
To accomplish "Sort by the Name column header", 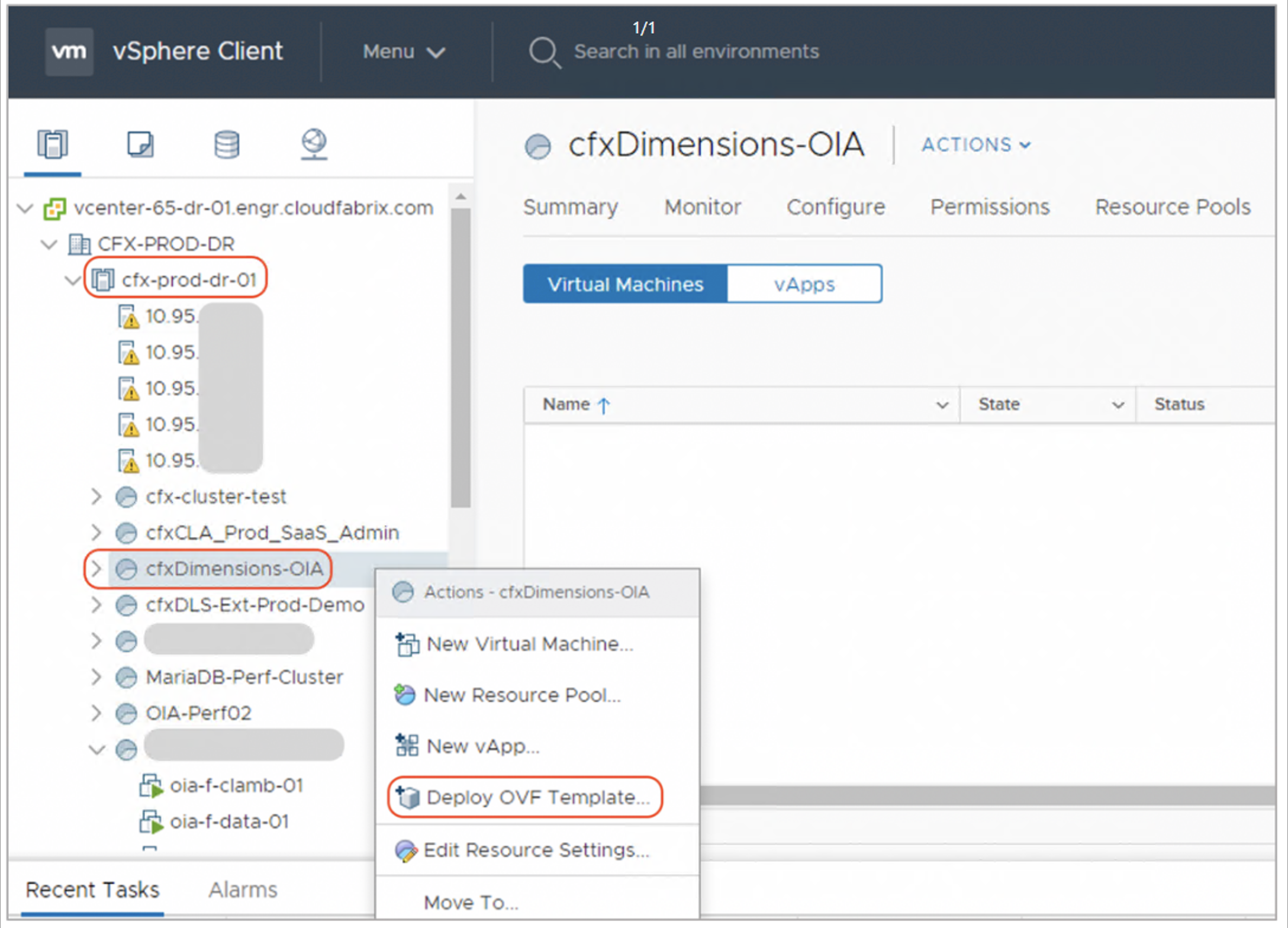I will pos(567,404).
